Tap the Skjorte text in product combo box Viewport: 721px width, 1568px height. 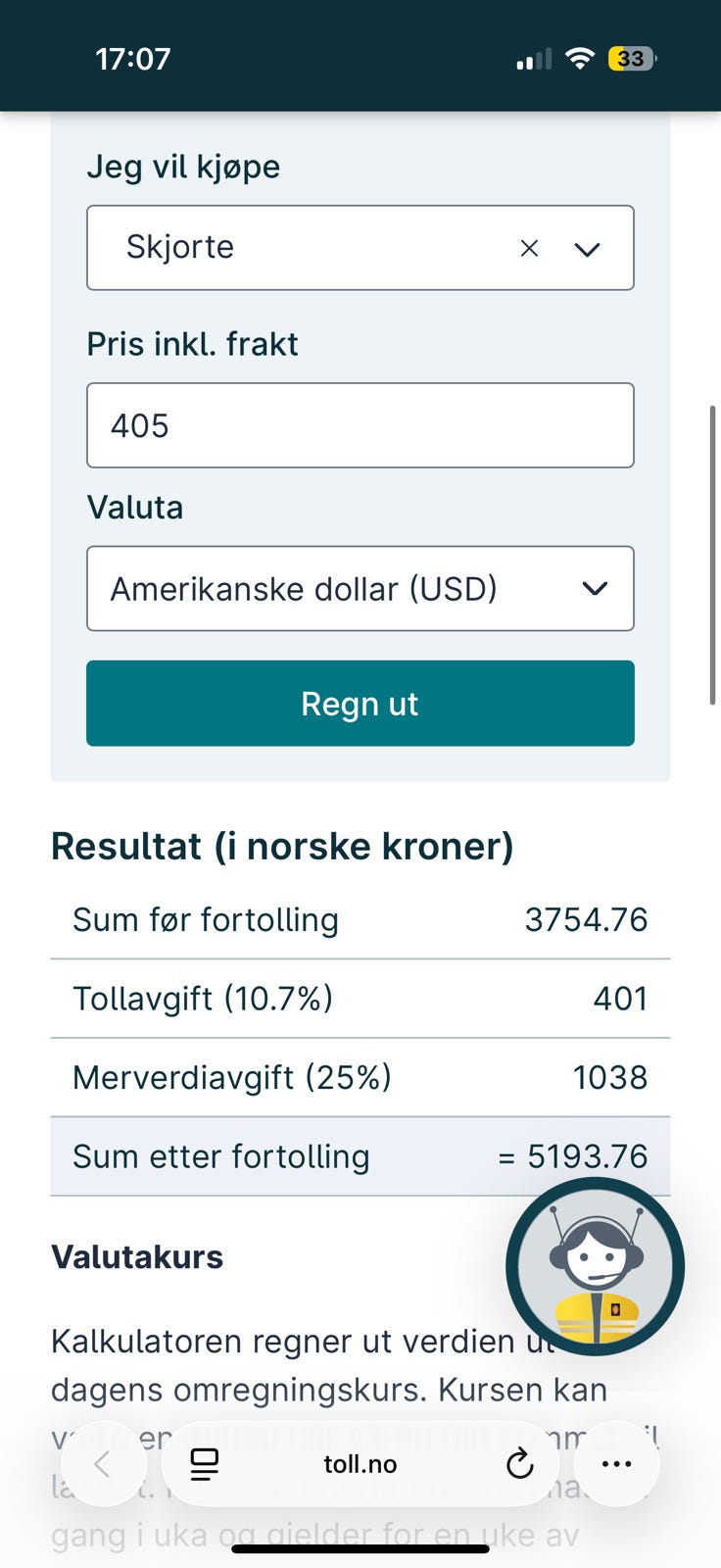(180, 247)
